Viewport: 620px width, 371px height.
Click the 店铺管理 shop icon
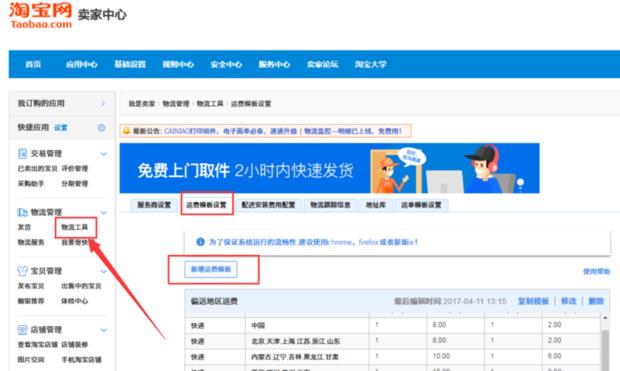[x=22, y=329]
